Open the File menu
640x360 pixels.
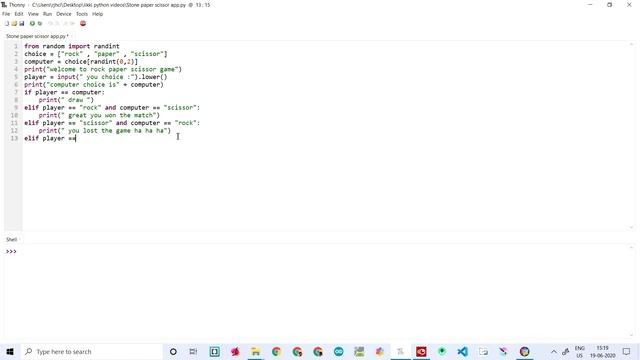[6, 14]
